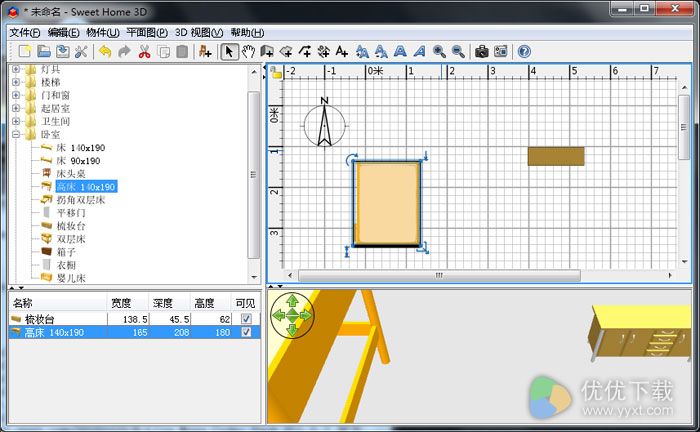Viewport: 700px width, 432px height.
Task: Sort furniture by 深度 column header
Action: tap(170, 303)
